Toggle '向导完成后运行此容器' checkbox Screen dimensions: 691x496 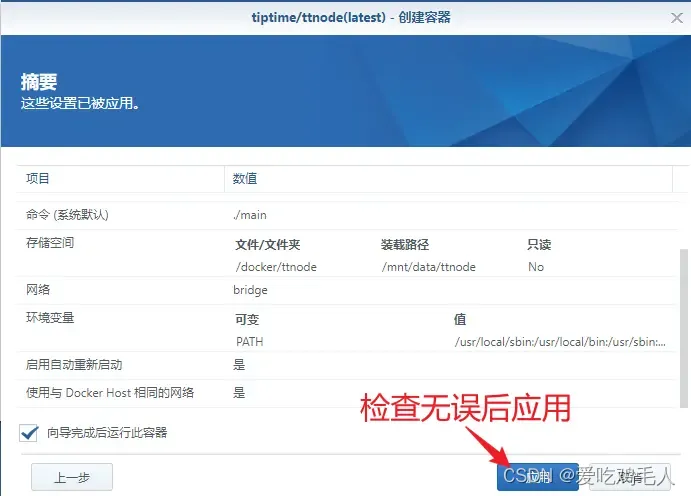[29, 433]
